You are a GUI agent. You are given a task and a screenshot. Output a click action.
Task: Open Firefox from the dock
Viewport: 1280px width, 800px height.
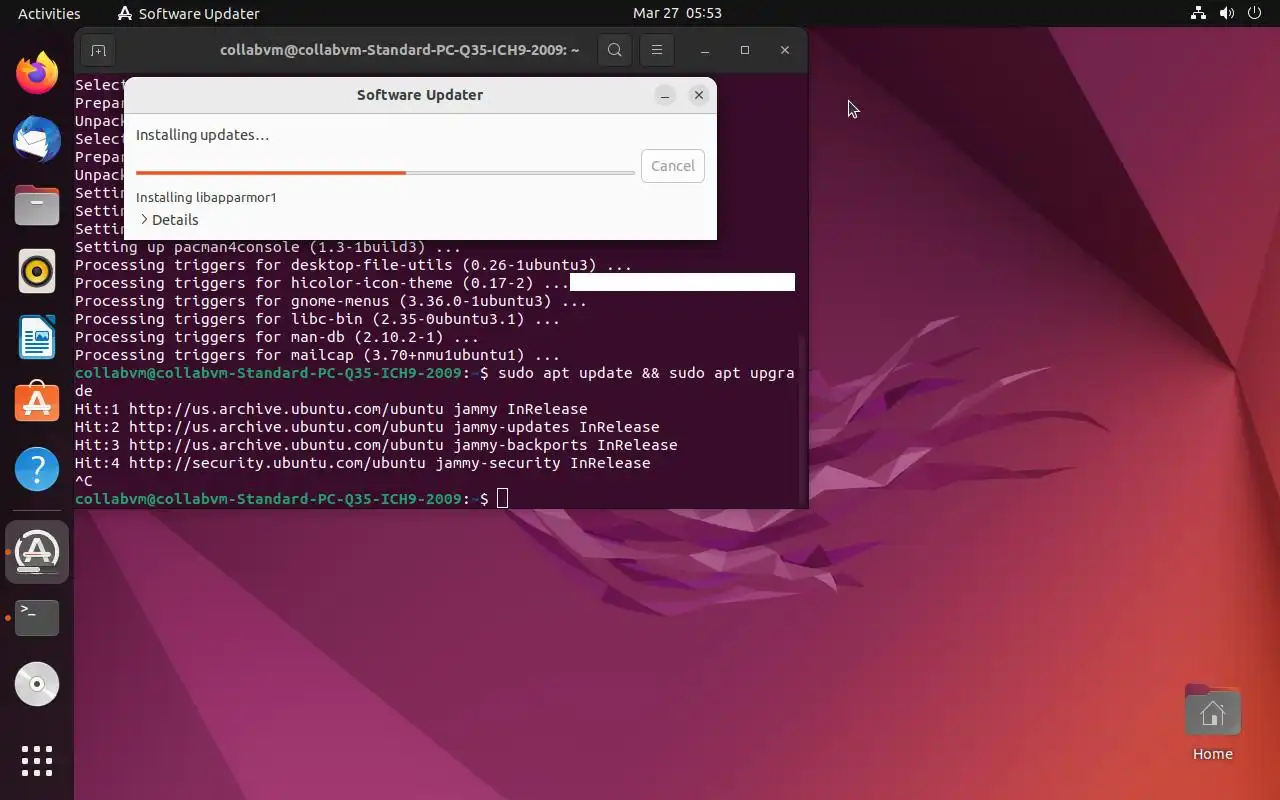pos(37,73)
